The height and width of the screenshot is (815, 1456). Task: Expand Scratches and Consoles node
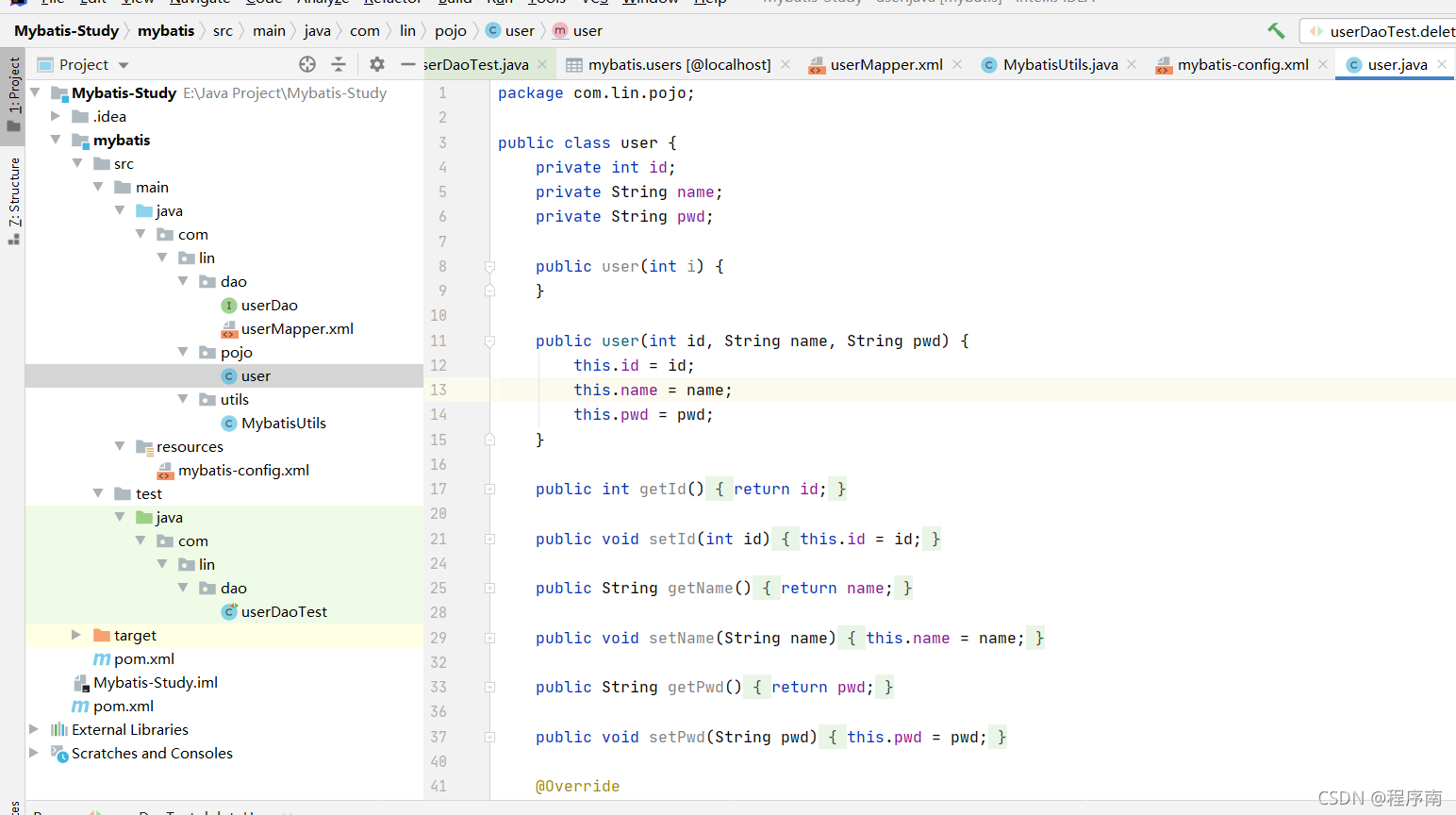pos(35,753)
